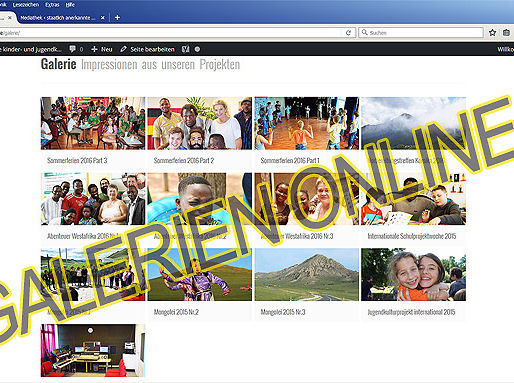This screenshot has width=514, height=383.
Task: Open Internationale Schulprojektwoche 2015 thumbnail
Action: pyautogui.click(x=413, y=199)
